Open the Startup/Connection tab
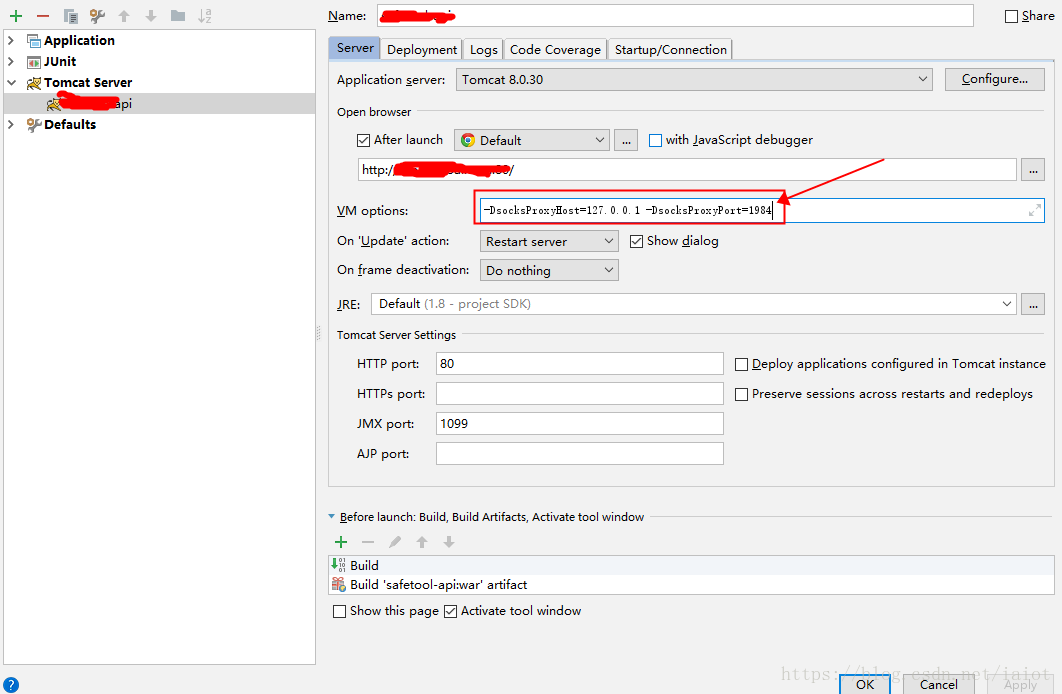 (671, 49)
